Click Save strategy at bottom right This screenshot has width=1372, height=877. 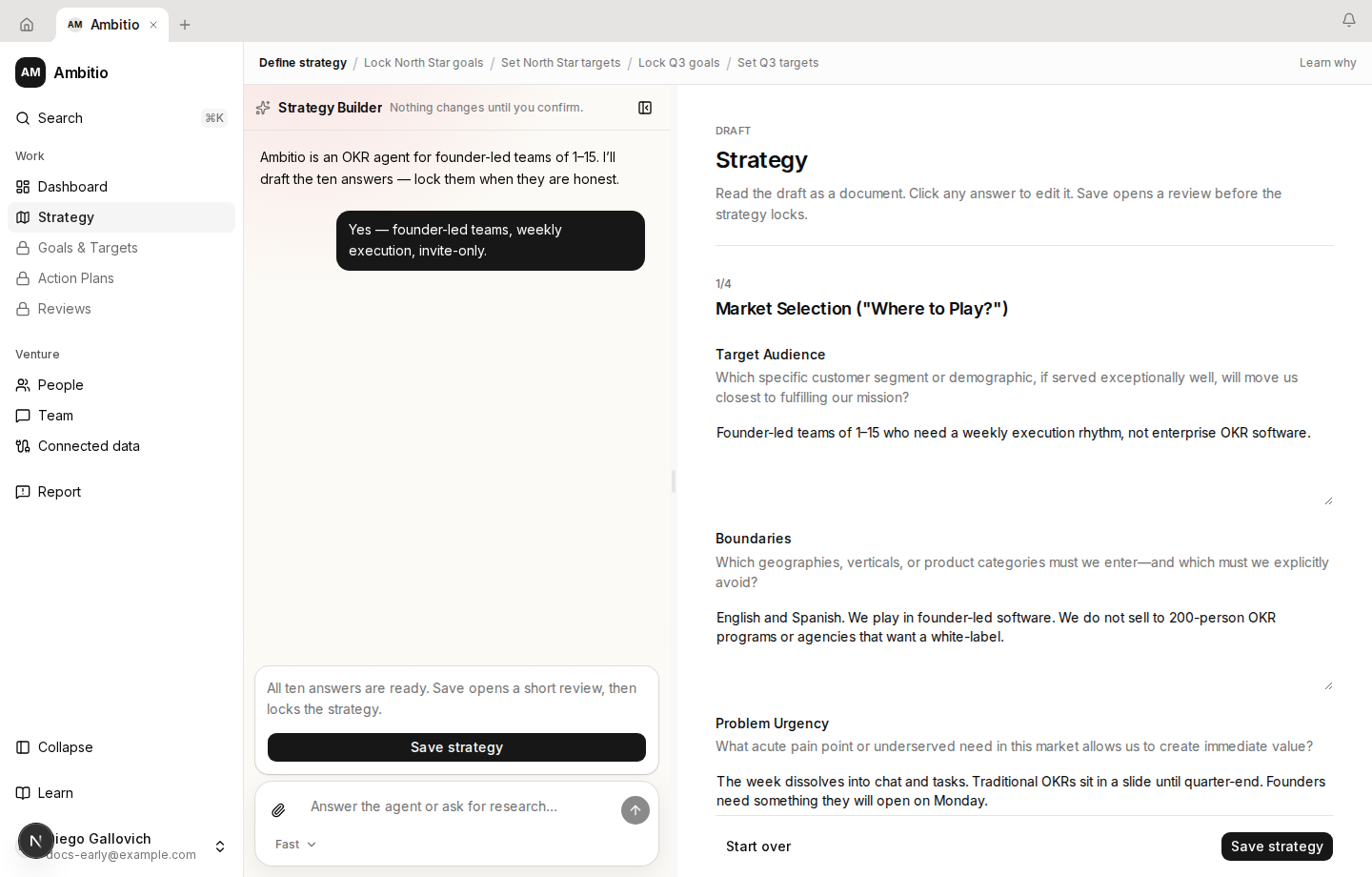point(1277,846)
